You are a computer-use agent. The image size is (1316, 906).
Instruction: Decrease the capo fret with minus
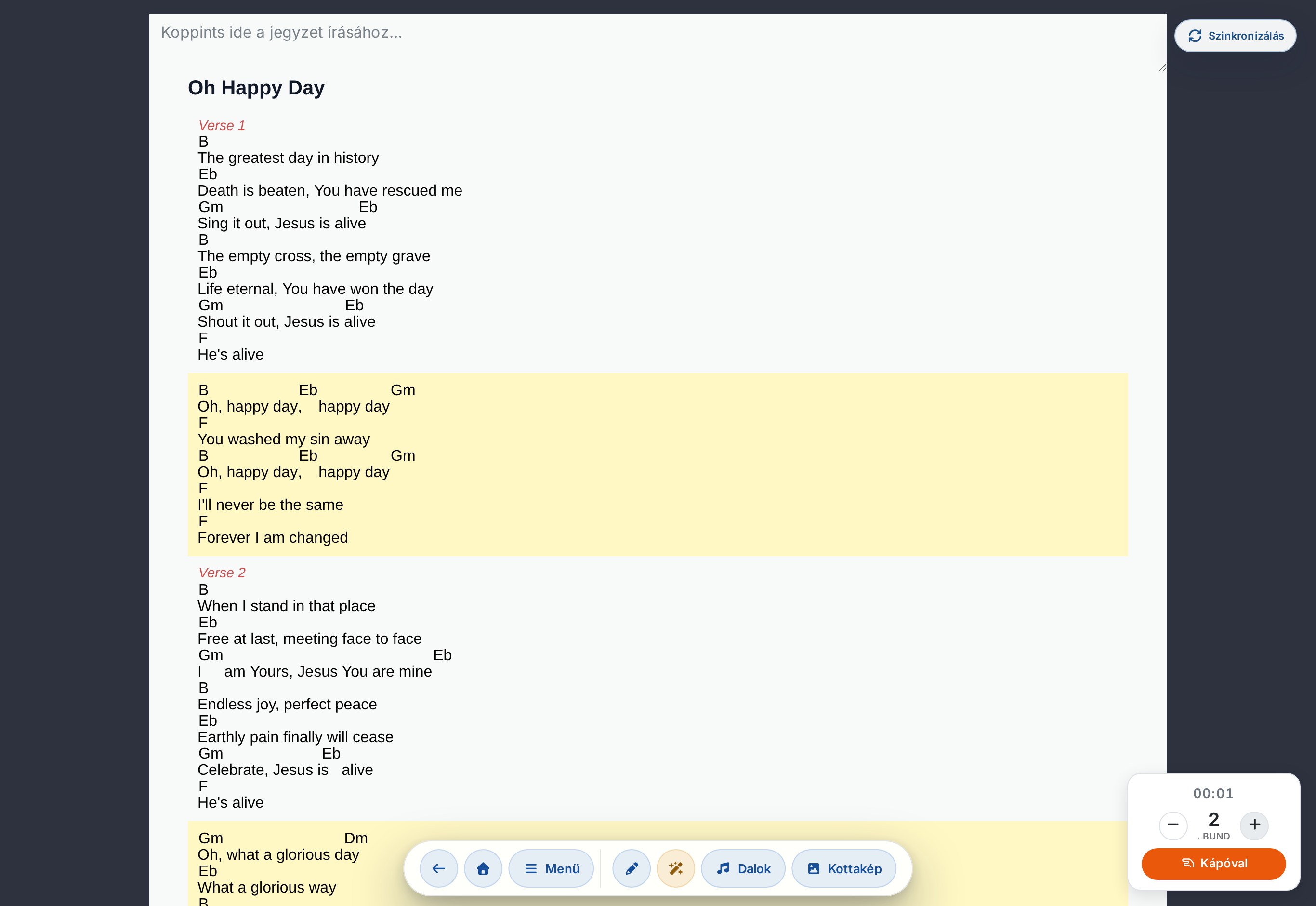pyautogui.click(x=1173, y=825)
